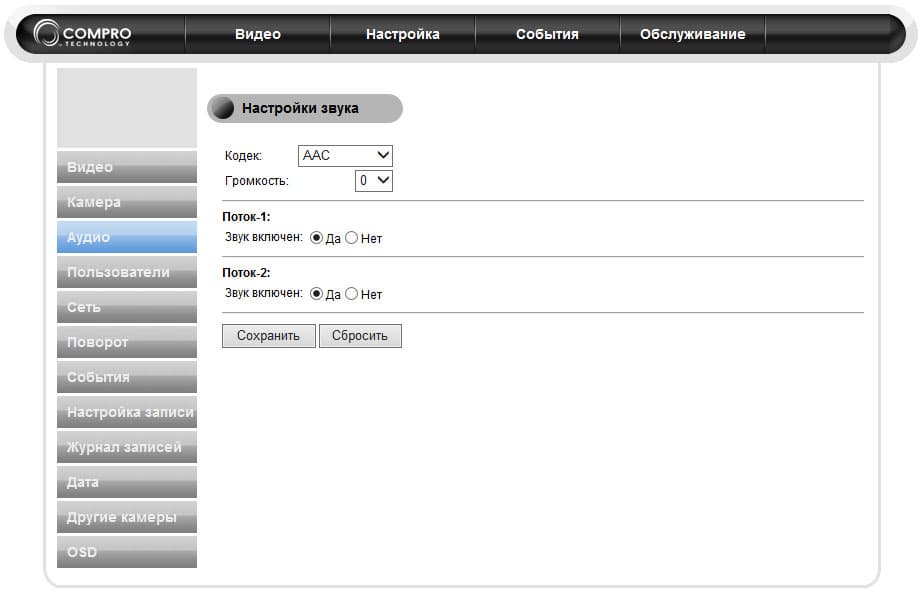This screenshot has width=921, height=599.
Task: Click the Compro Technology logo
Action: 82,33
